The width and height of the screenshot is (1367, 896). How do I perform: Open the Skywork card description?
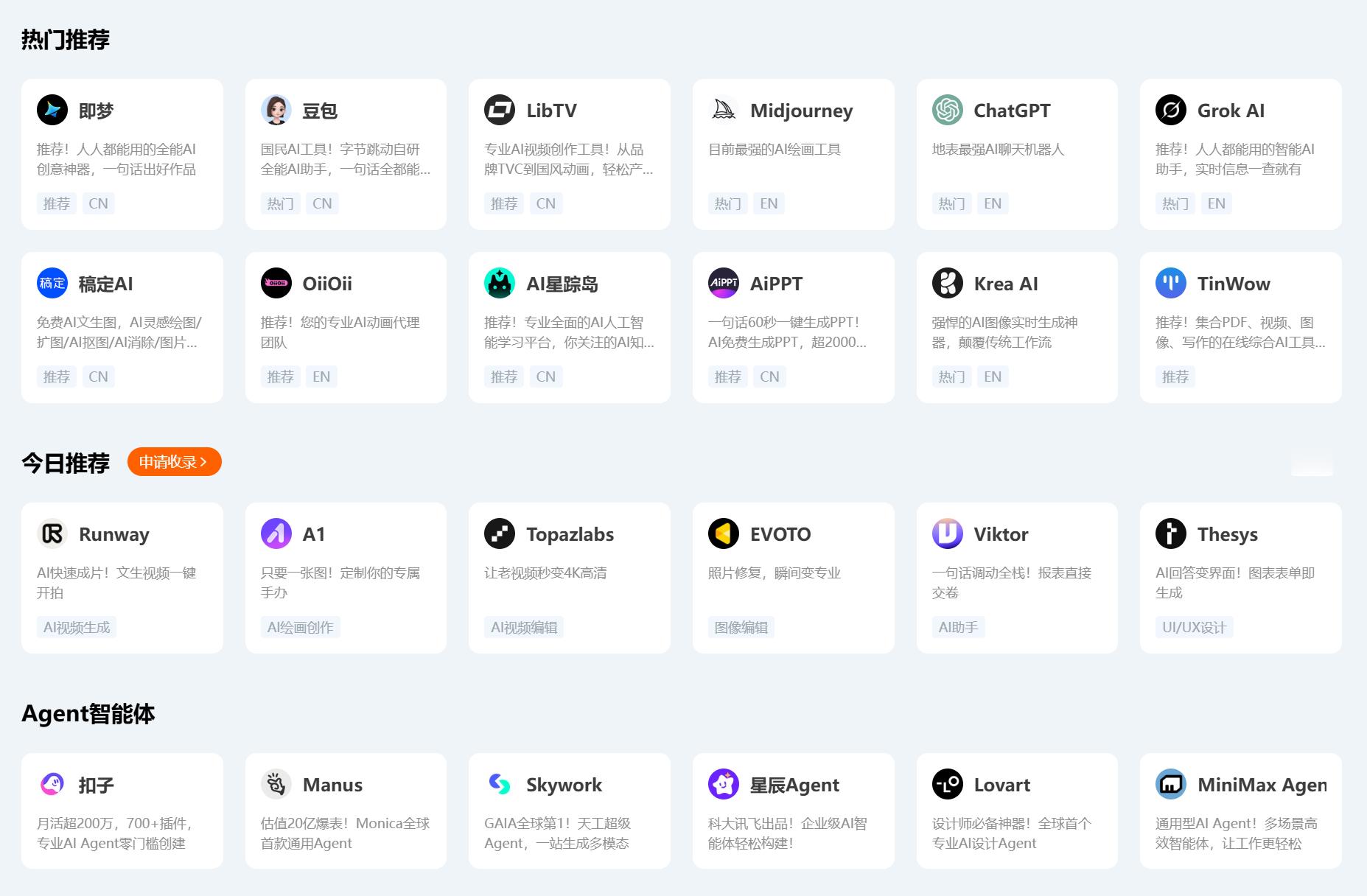coord(557,833)
